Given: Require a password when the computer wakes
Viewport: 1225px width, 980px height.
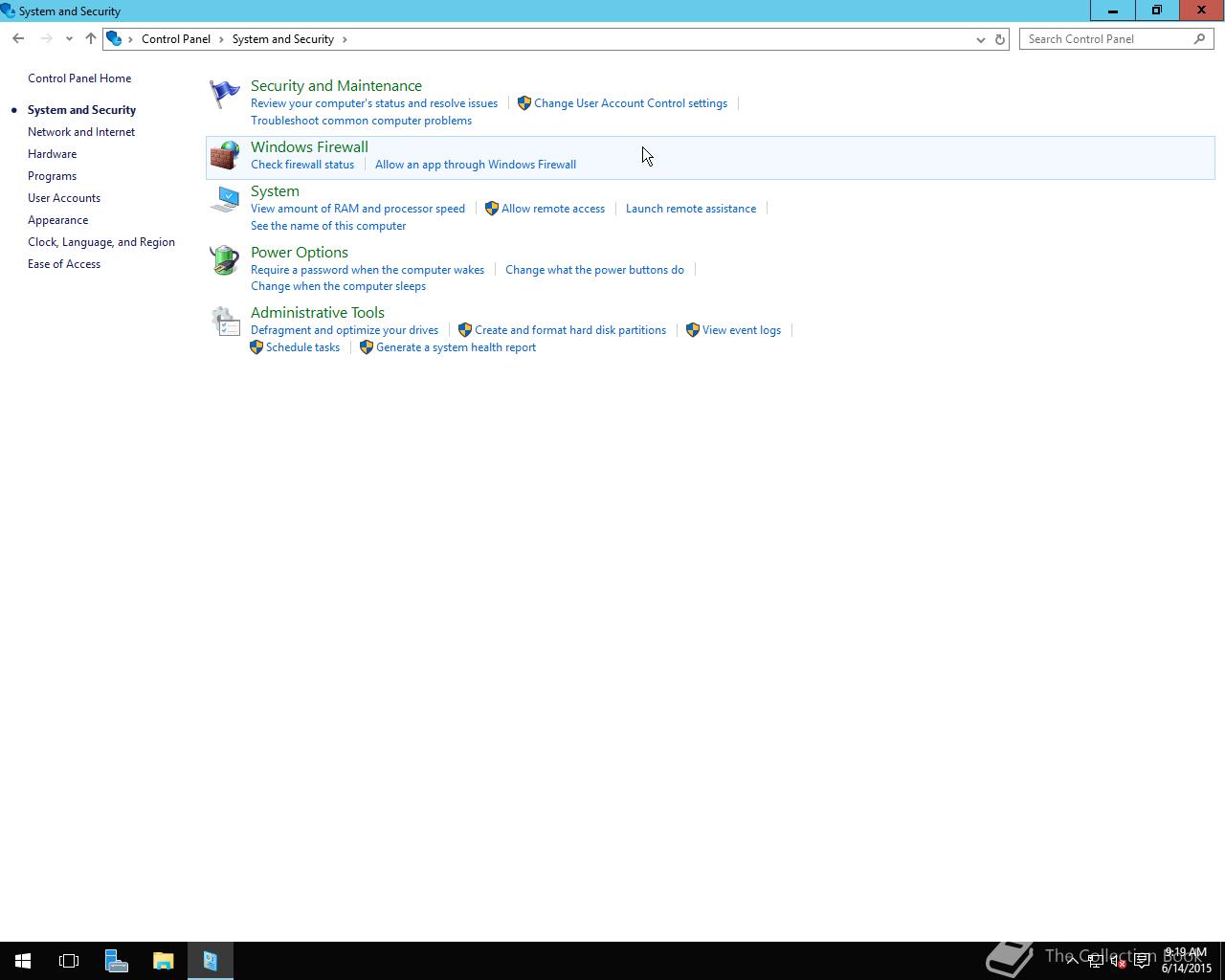Looking at the screenshot, I should 367,270.
